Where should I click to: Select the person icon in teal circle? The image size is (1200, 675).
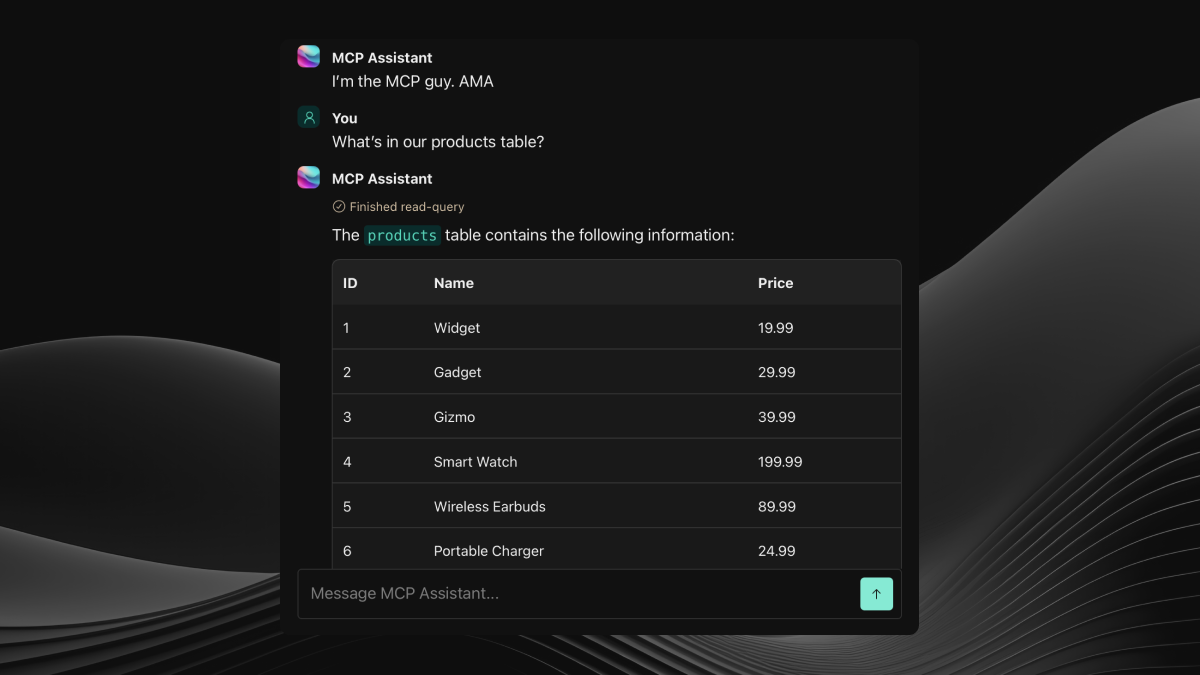(x=308, y=117)
